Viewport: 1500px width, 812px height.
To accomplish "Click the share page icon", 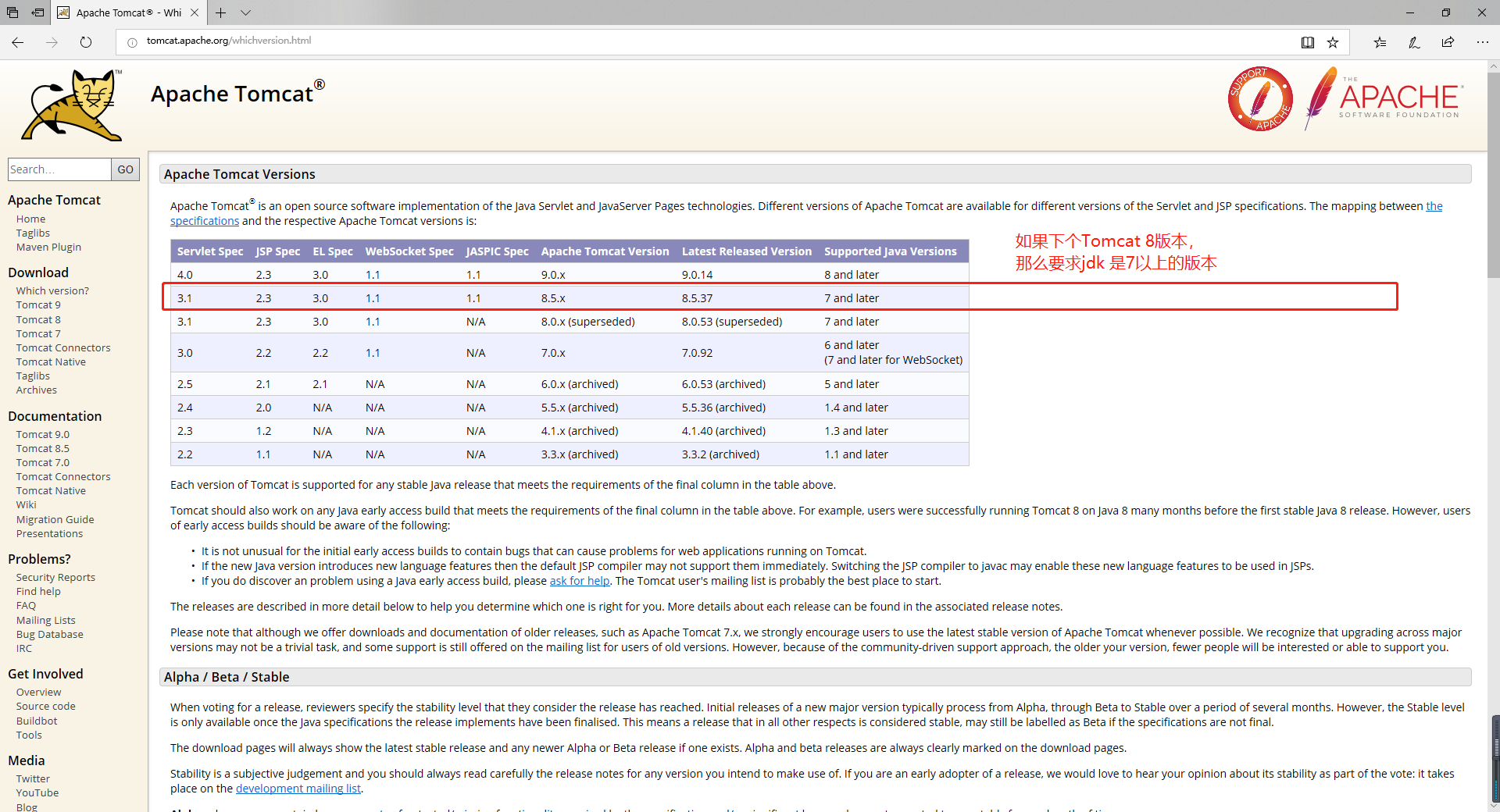I will (1448, 42).
